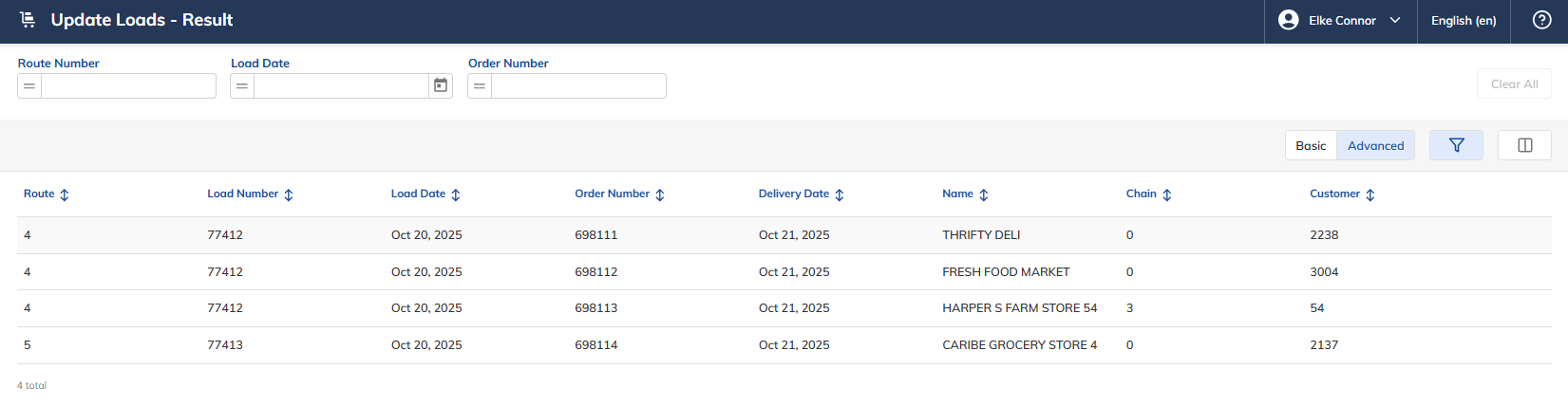Click the Load Date calendar picker icon
This screenshot has width=1568, height=406.
pyautogui.click(x=441, y=85)
